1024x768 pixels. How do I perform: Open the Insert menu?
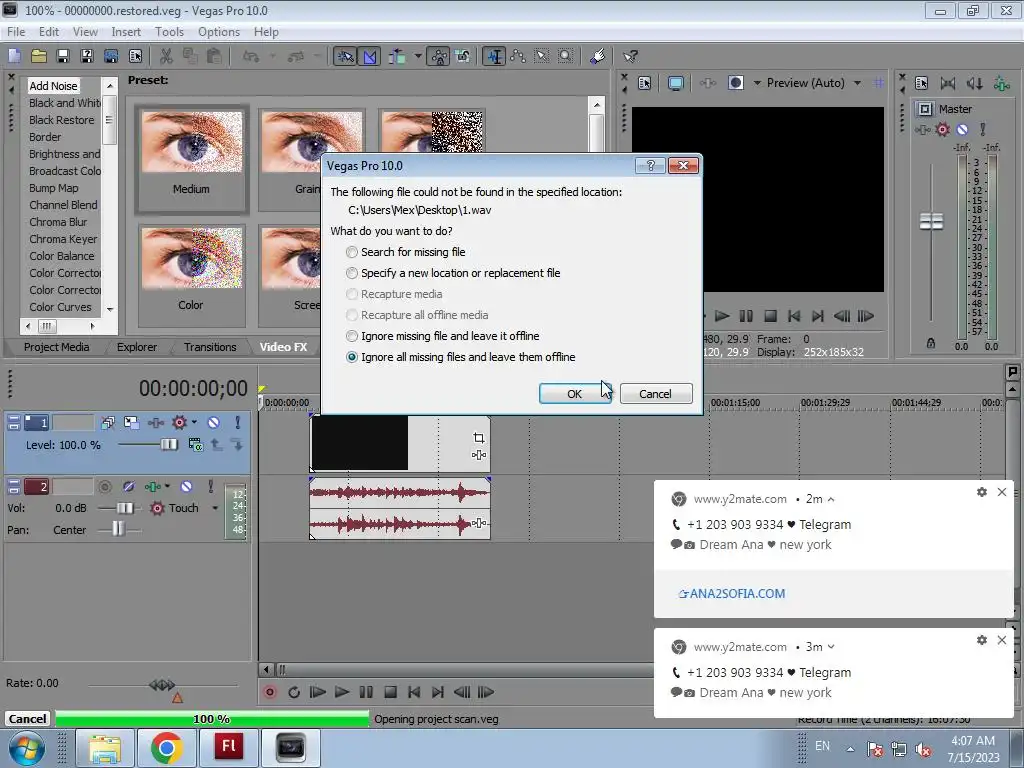pos(126,32)
